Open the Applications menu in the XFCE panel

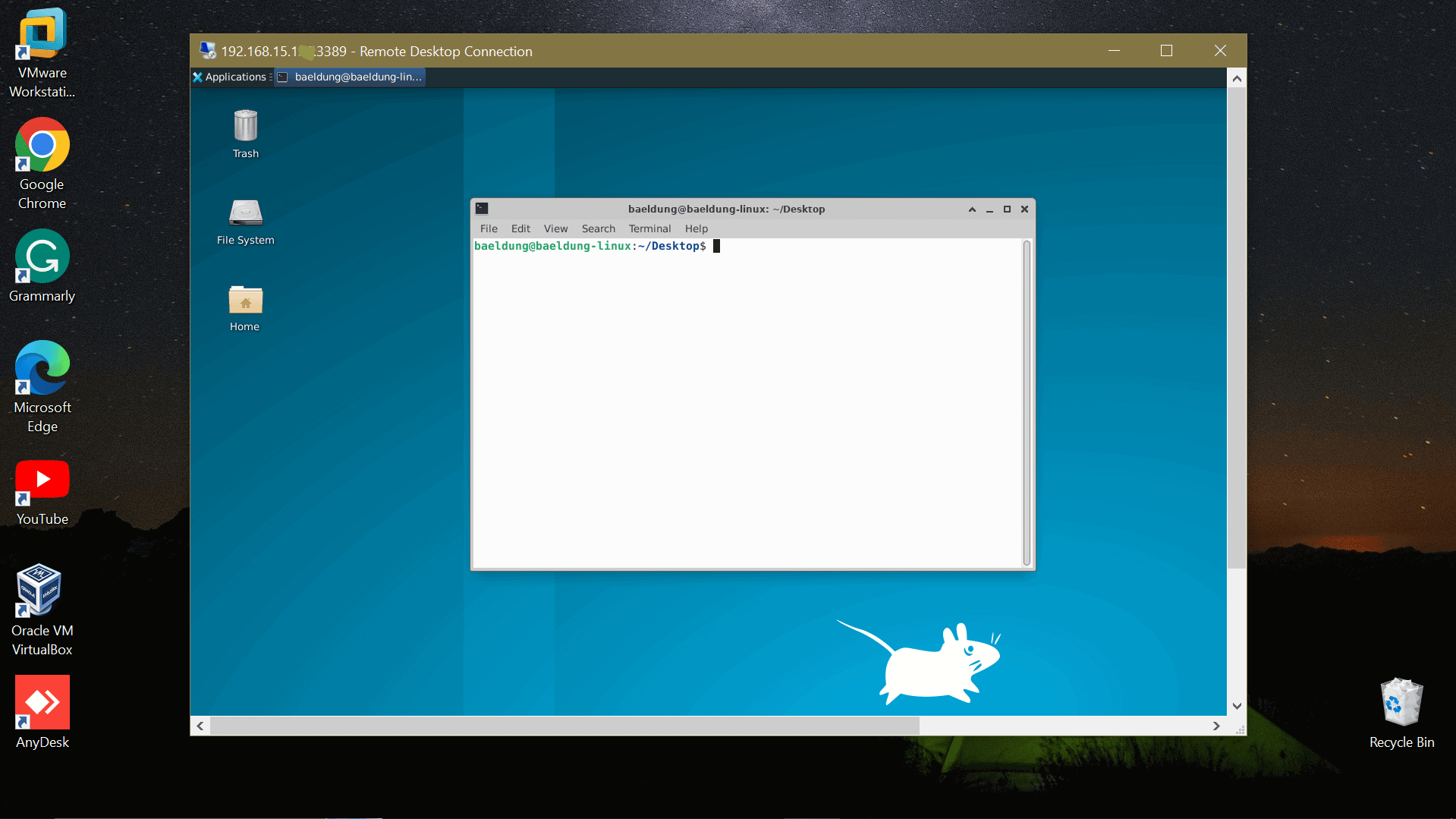coord(231,77)
